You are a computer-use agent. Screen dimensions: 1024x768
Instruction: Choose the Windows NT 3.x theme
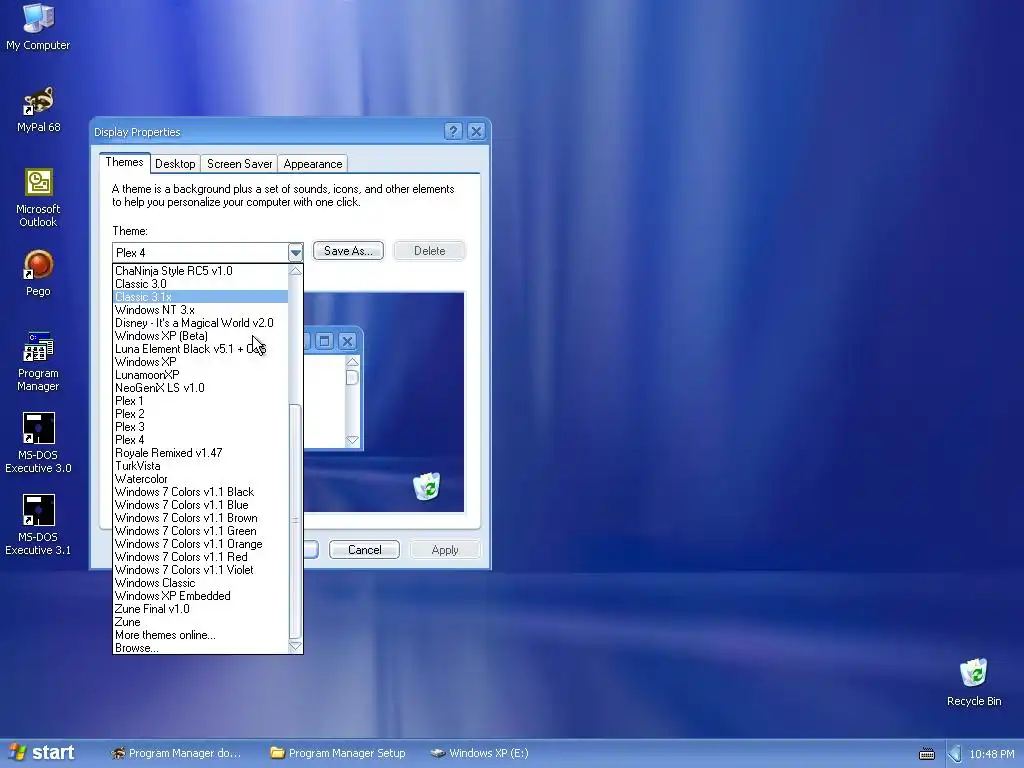pos(200,310)
